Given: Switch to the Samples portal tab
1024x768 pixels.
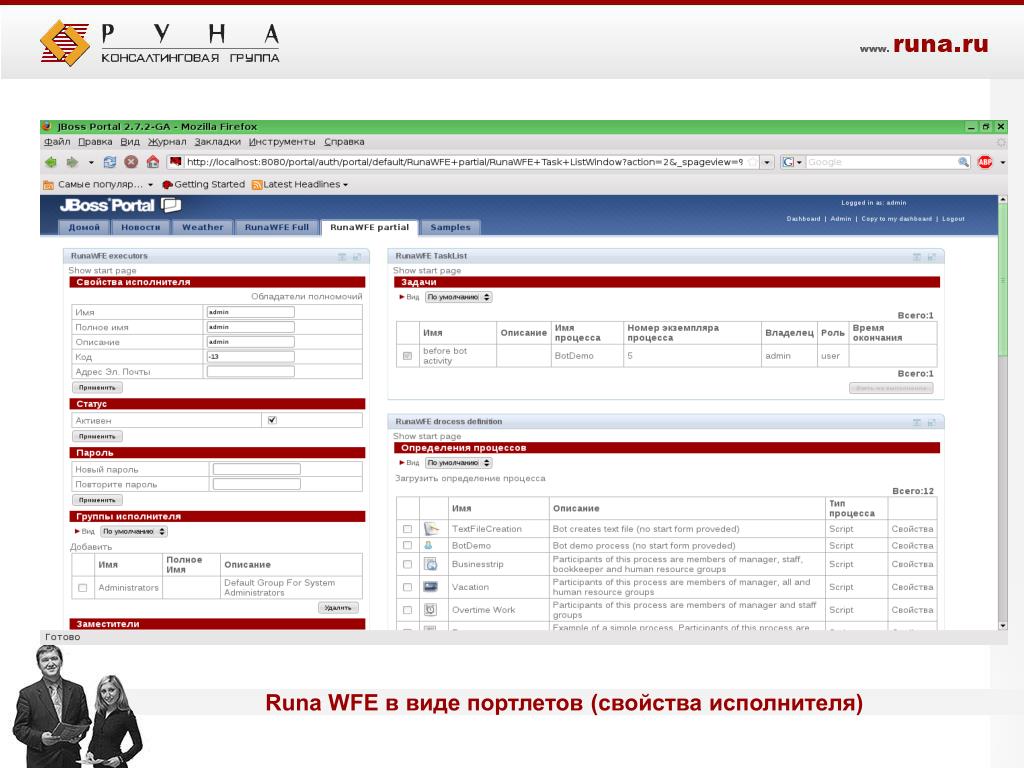Looking at the screenshot, I should coord(450,227).
